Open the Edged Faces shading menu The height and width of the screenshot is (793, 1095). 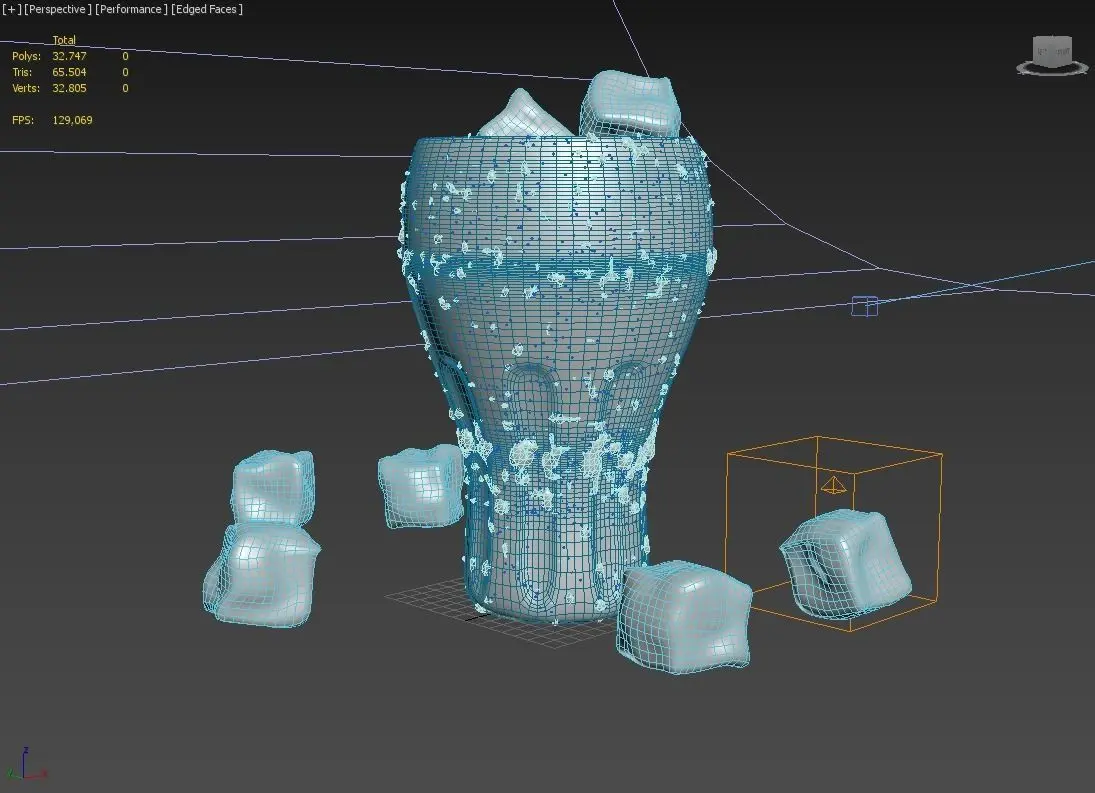(x=207, y=9)
